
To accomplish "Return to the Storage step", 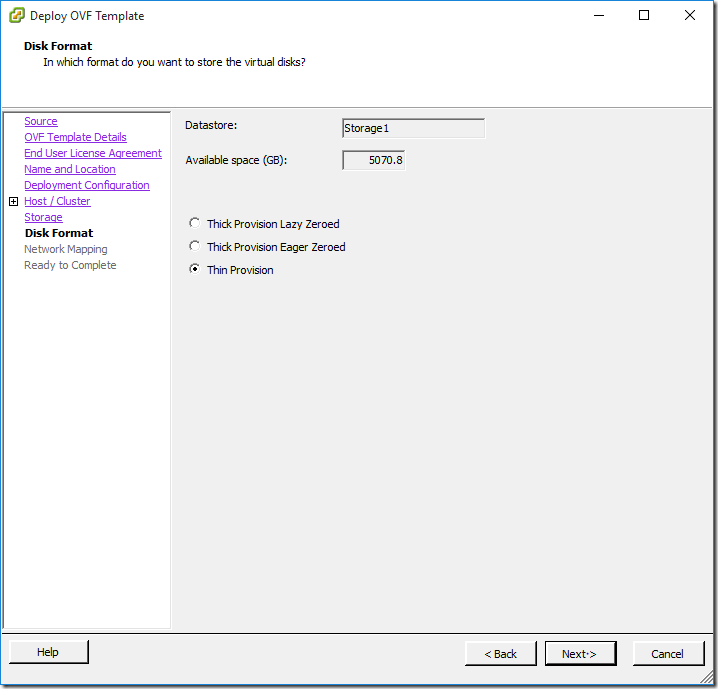I will tap(44, 217).
